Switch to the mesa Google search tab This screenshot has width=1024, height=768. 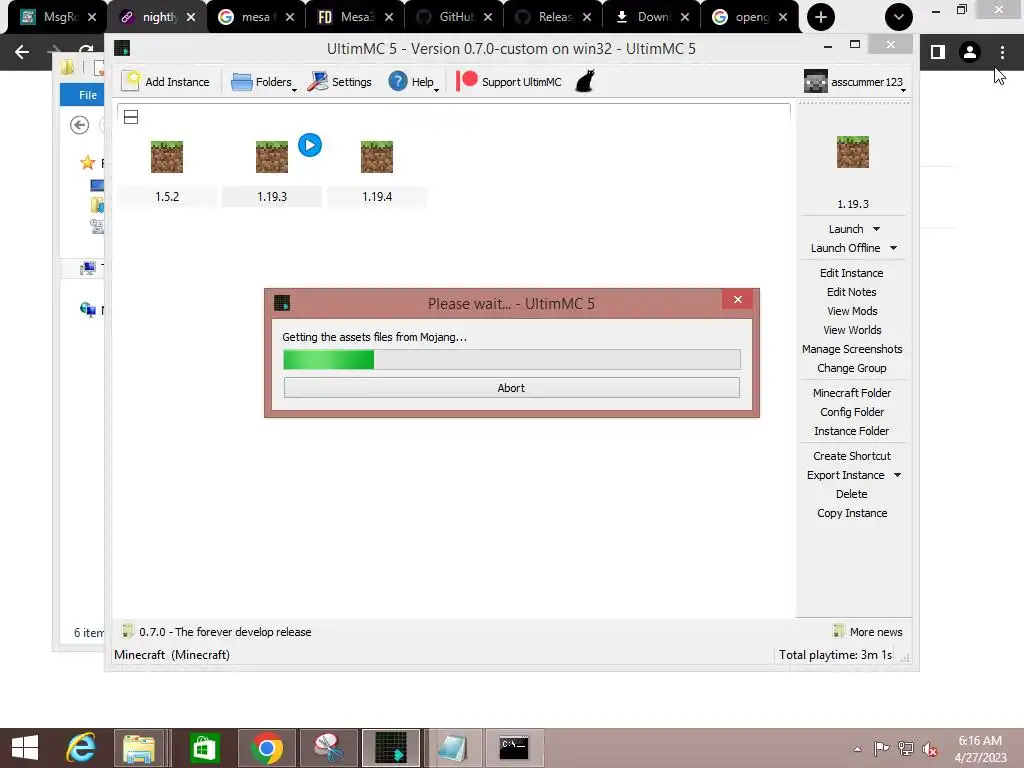256,17
